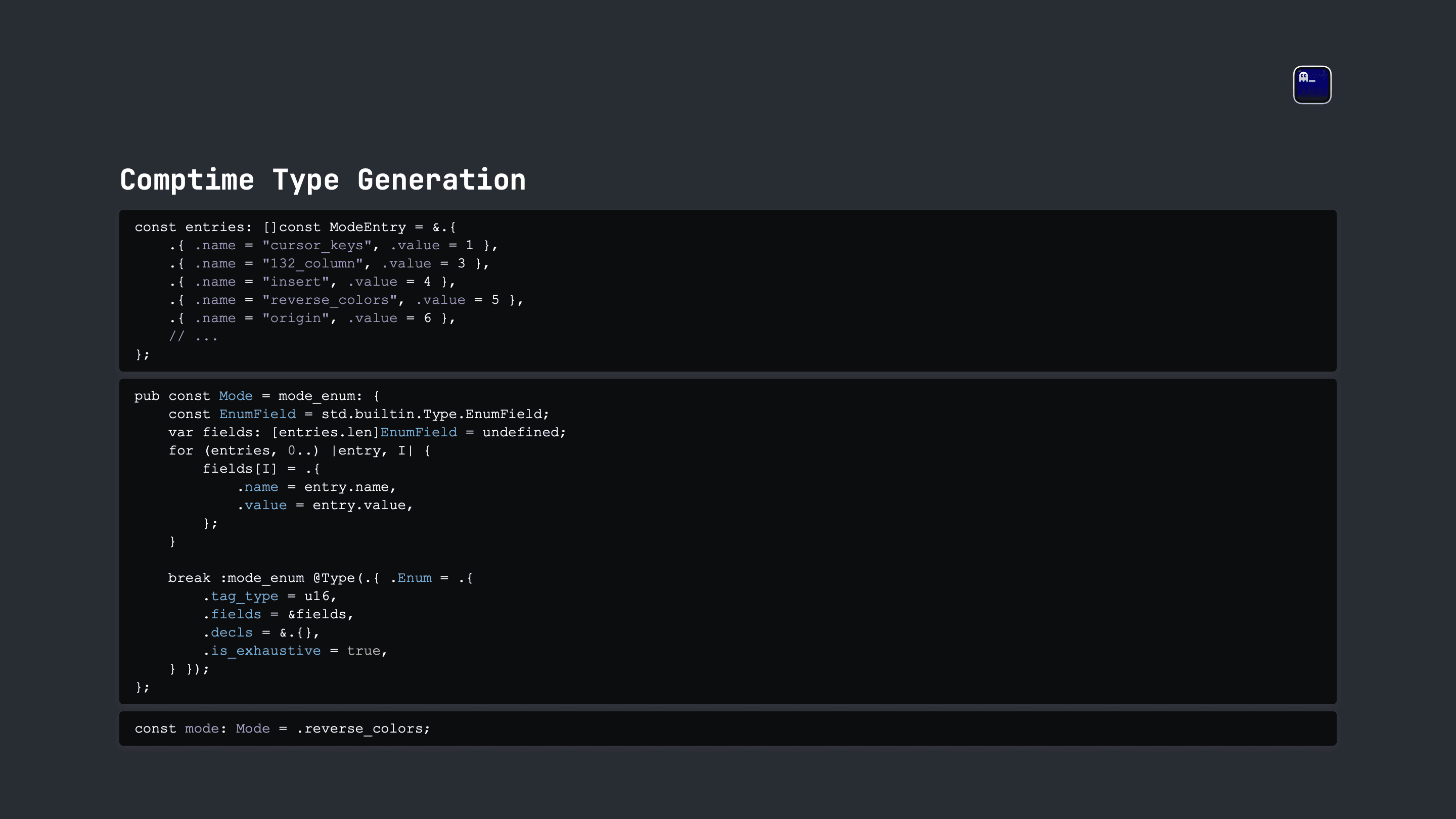
Task: Click the line 'pub const Mode = mode_enum: {'
Action: [x=257, y=396]
